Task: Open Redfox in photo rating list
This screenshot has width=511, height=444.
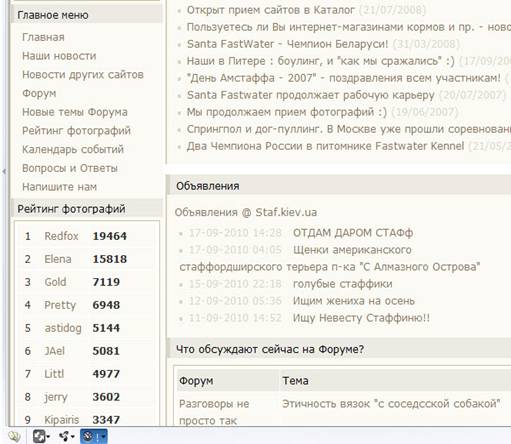Action: pos(61,236)
